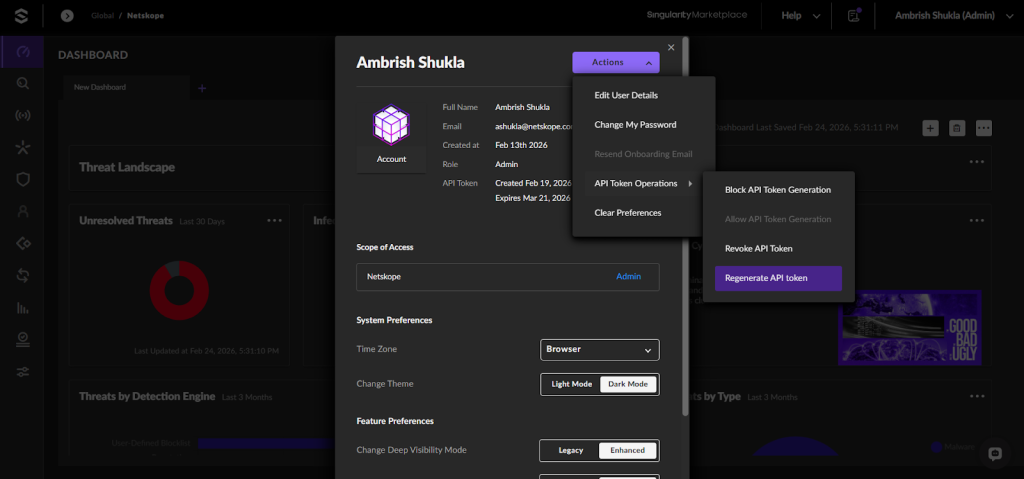Screen dimensions: 1024x479
Task: Close the user details panel
Action: [x=671, y=47]
